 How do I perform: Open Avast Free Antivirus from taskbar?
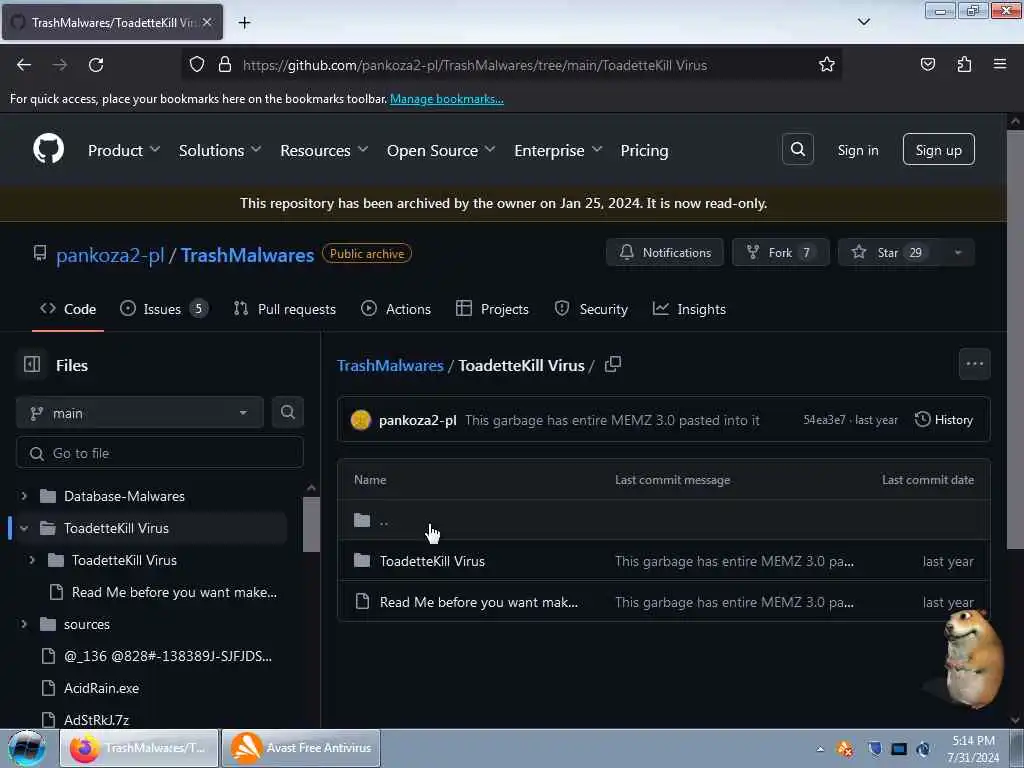[301, 748]
